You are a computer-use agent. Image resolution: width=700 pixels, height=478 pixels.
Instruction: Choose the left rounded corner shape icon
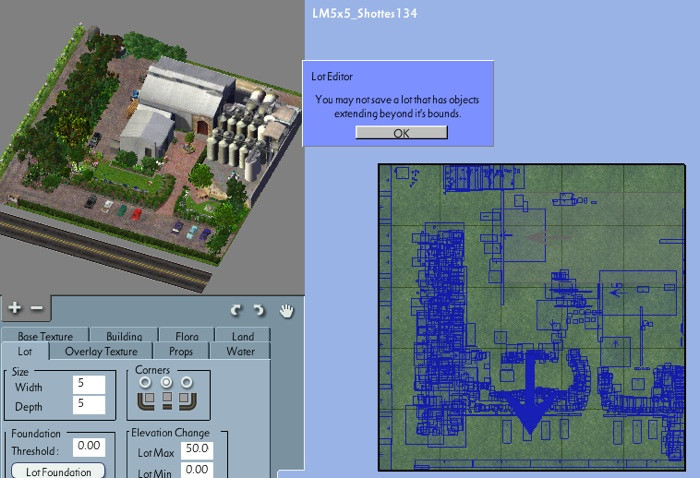click(x=146, y=401)
